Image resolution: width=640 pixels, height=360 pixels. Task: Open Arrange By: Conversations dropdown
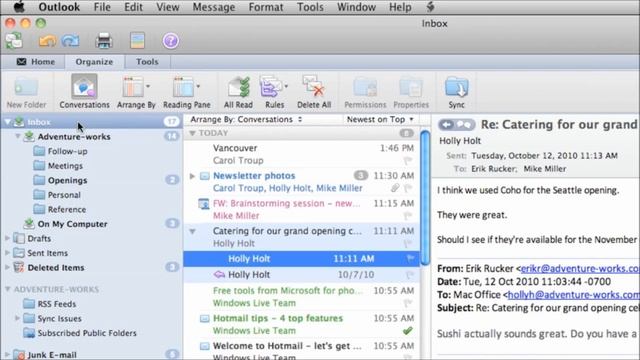coord(246,120)
